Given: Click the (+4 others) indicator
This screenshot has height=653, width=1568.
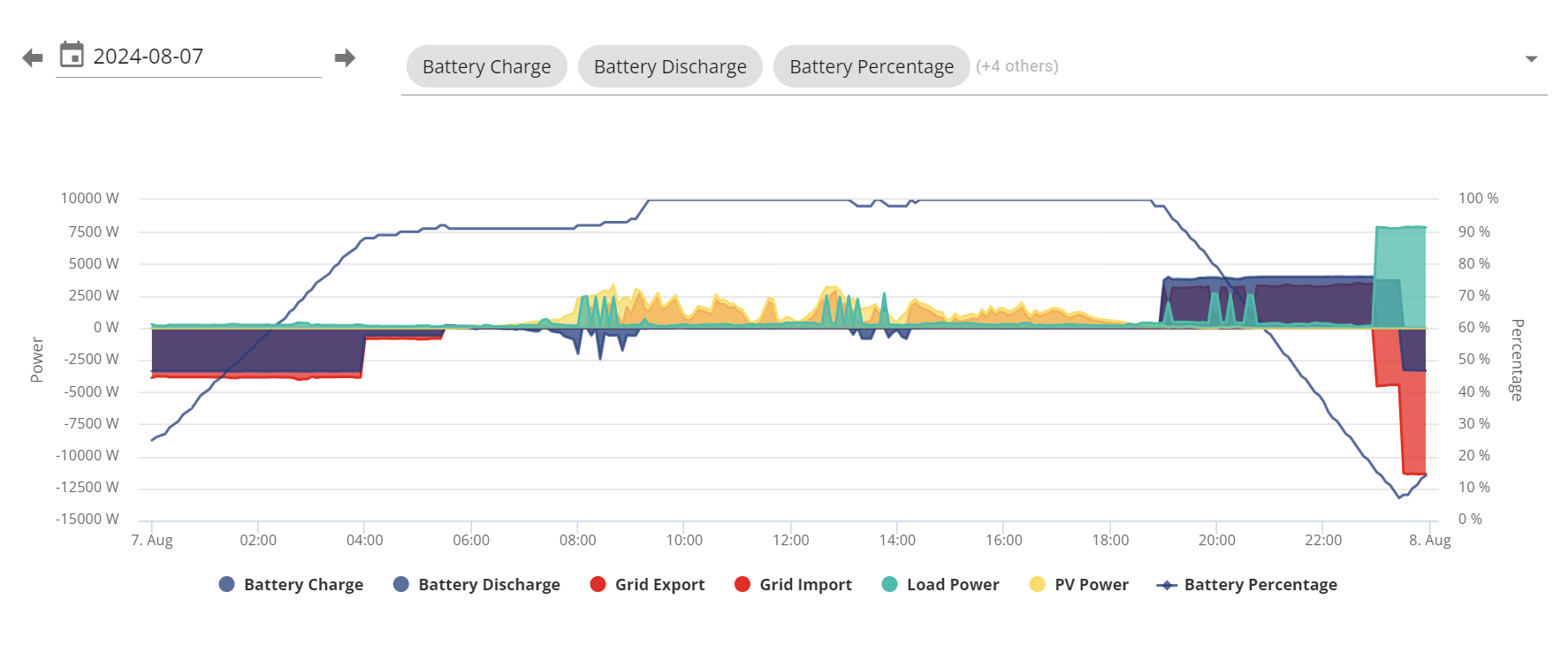Looking at the screenshot, I should coord(1017,66).
